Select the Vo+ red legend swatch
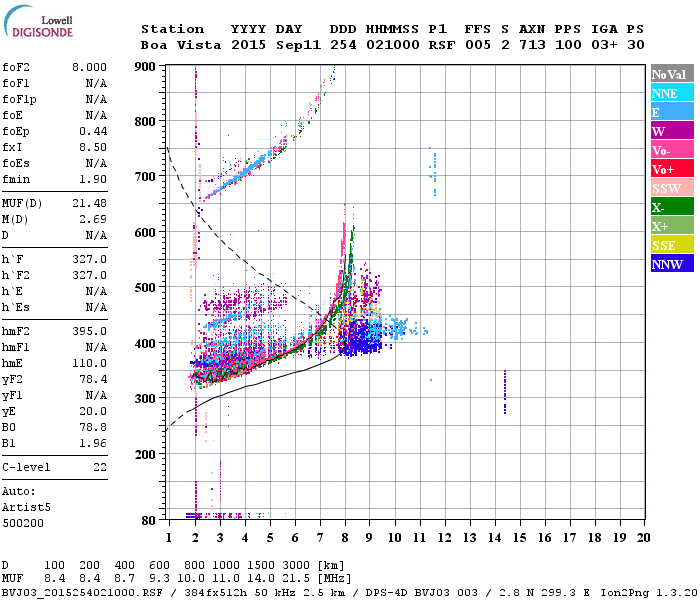Image resolution: width=700 pixels, height=600 pixels. point(672,169)
